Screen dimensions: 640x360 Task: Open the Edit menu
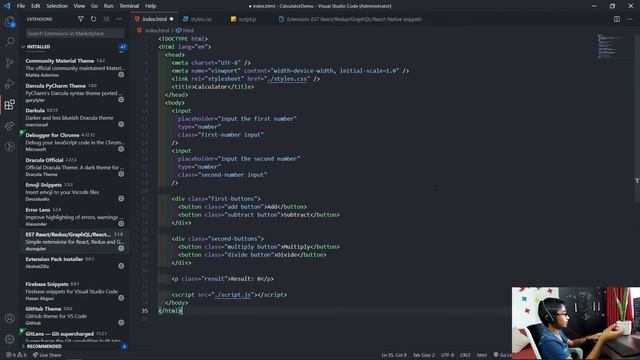click(36, 6)
